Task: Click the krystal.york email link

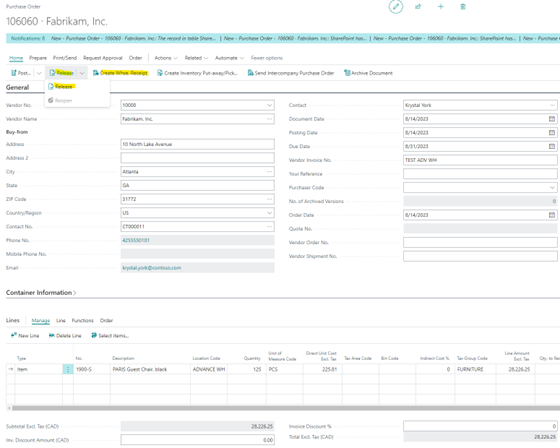Action: tap(151, 268)
